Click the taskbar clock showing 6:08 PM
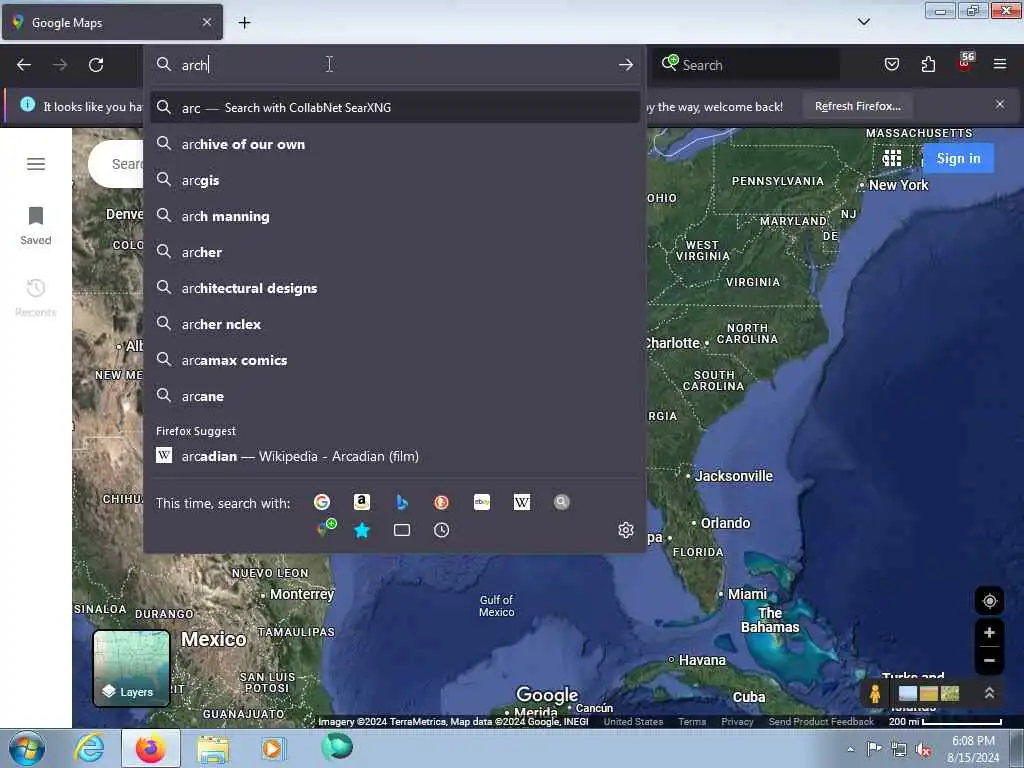1024x768 pixels. pos(973,749)
